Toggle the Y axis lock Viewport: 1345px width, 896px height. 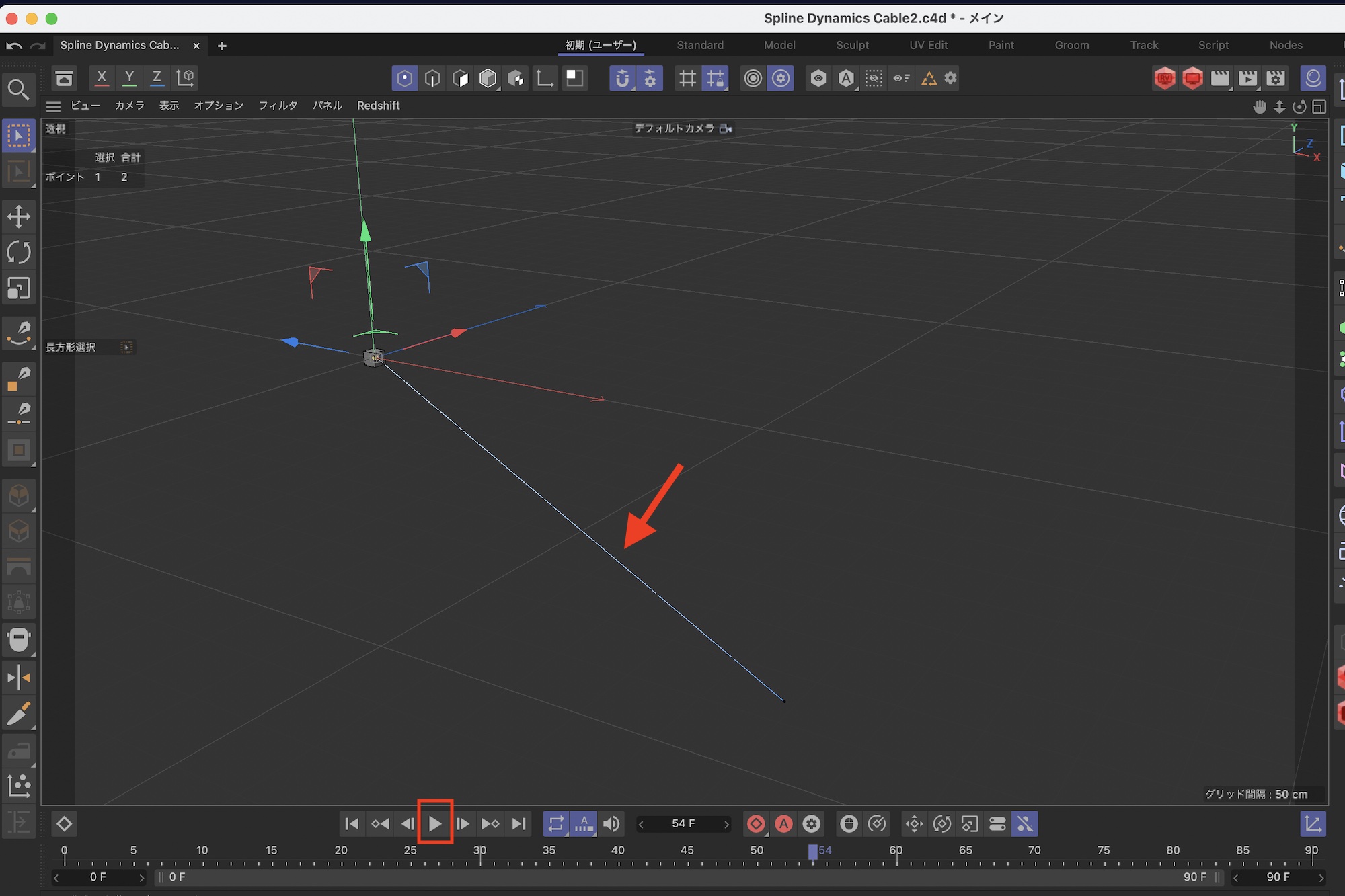coord(129,78)
